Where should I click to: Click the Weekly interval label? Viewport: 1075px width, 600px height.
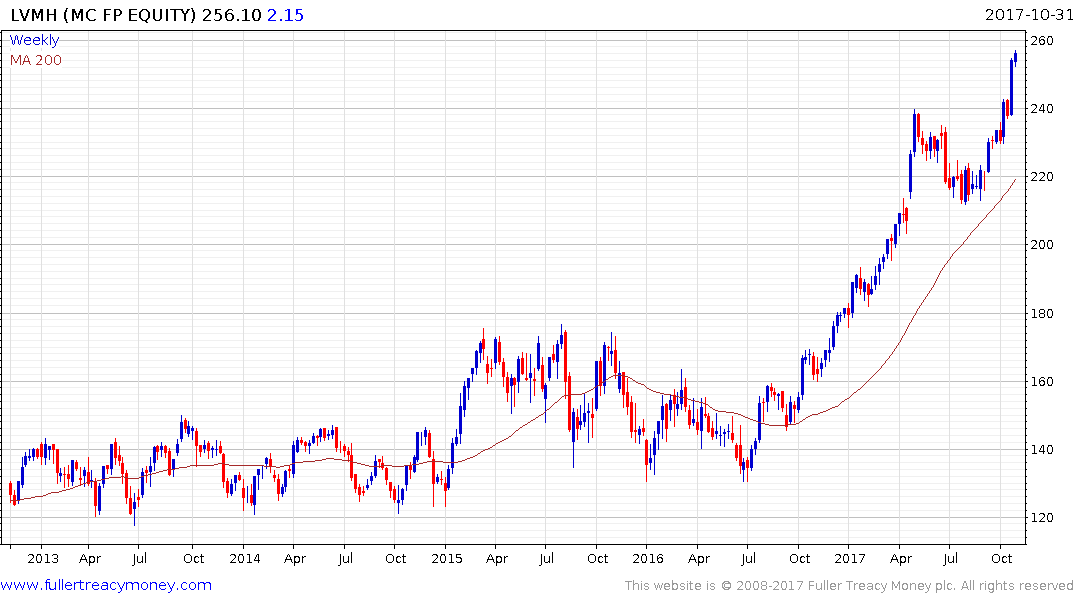point(34,40)
